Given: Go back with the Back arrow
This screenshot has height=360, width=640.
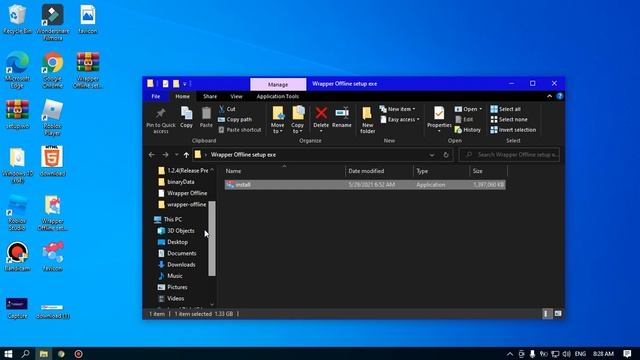Looking at the screenshot, I should (152, 155).
